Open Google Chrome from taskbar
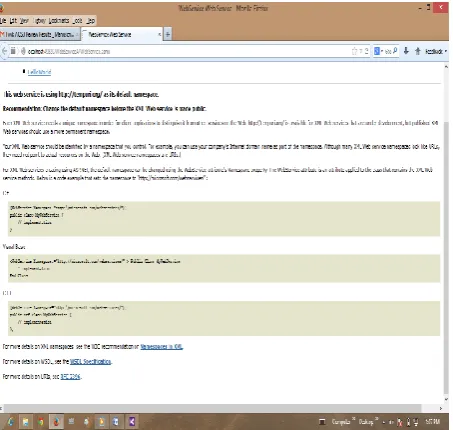This screenshot has height=430, width=453. coord(41,422)
